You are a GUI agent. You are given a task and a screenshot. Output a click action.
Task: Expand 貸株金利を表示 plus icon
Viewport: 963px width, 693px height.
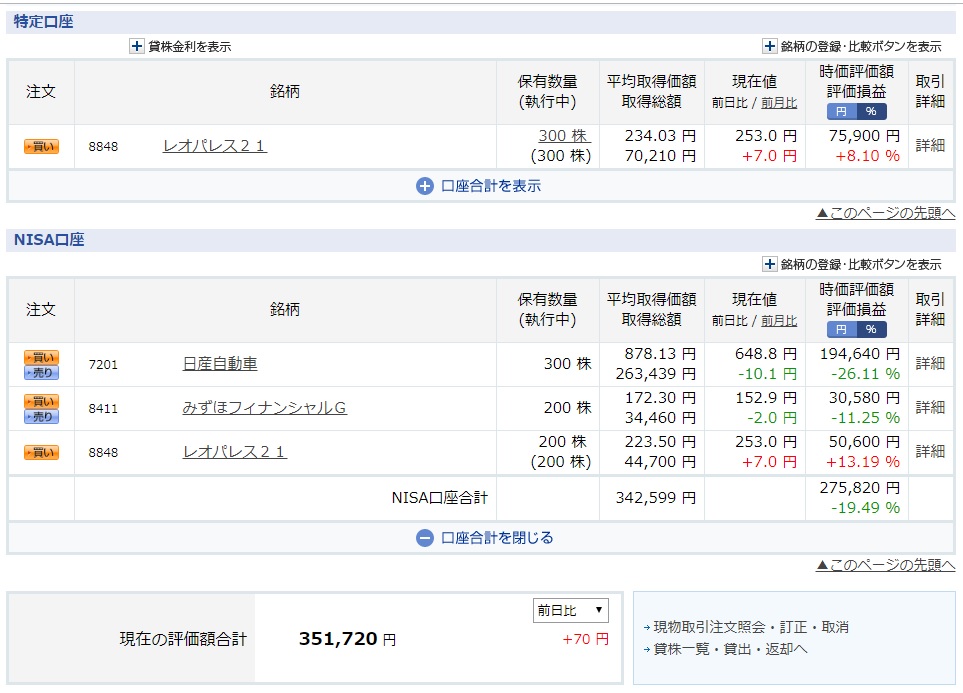click(x=136, y=46)
